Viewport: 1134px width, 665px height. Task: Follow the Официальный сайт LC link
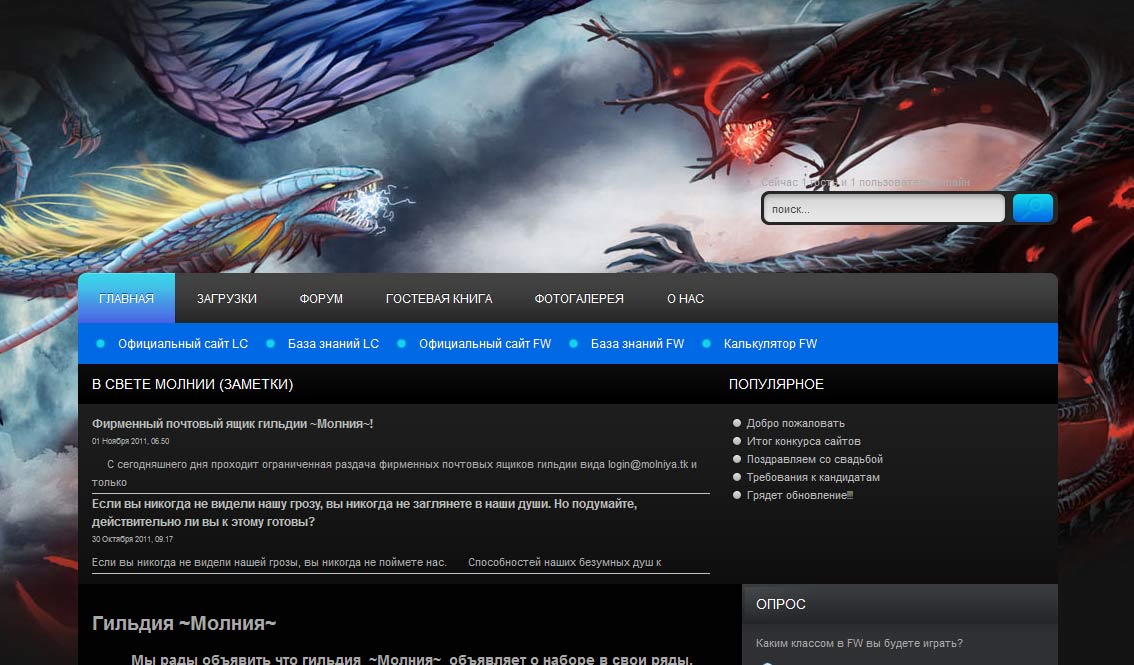pos(183,344)
